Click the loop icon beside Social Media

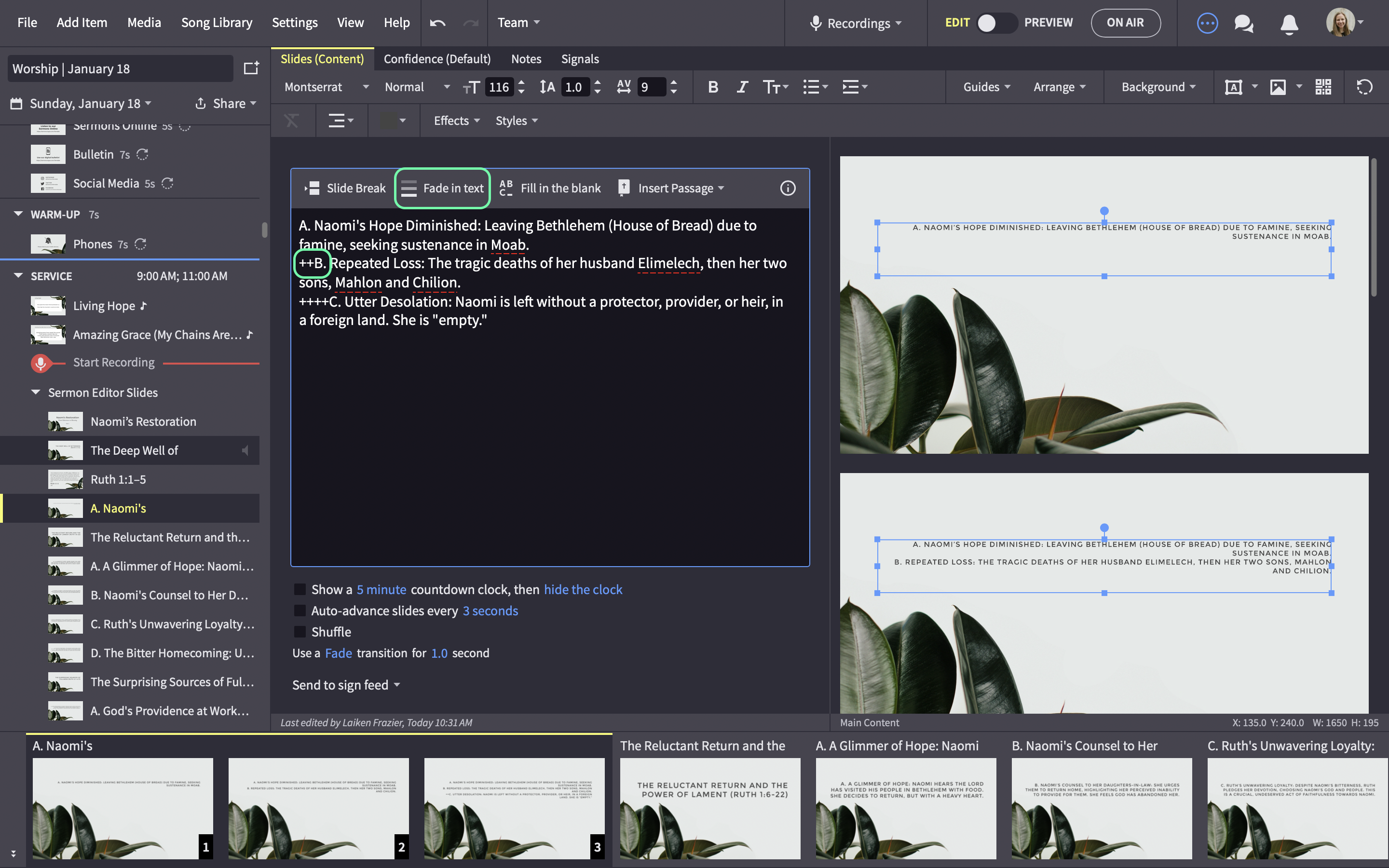[167, 184]
